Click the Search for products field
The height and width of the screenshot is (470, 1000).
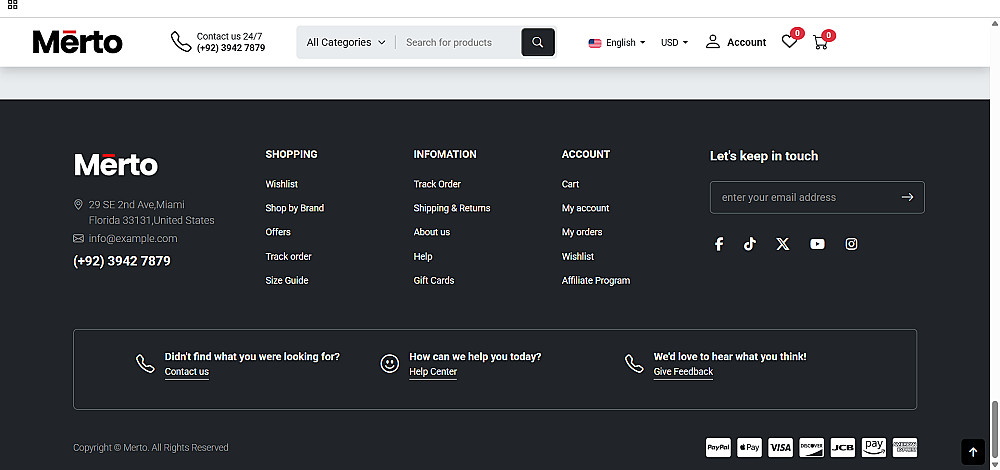tap(458, 42)
